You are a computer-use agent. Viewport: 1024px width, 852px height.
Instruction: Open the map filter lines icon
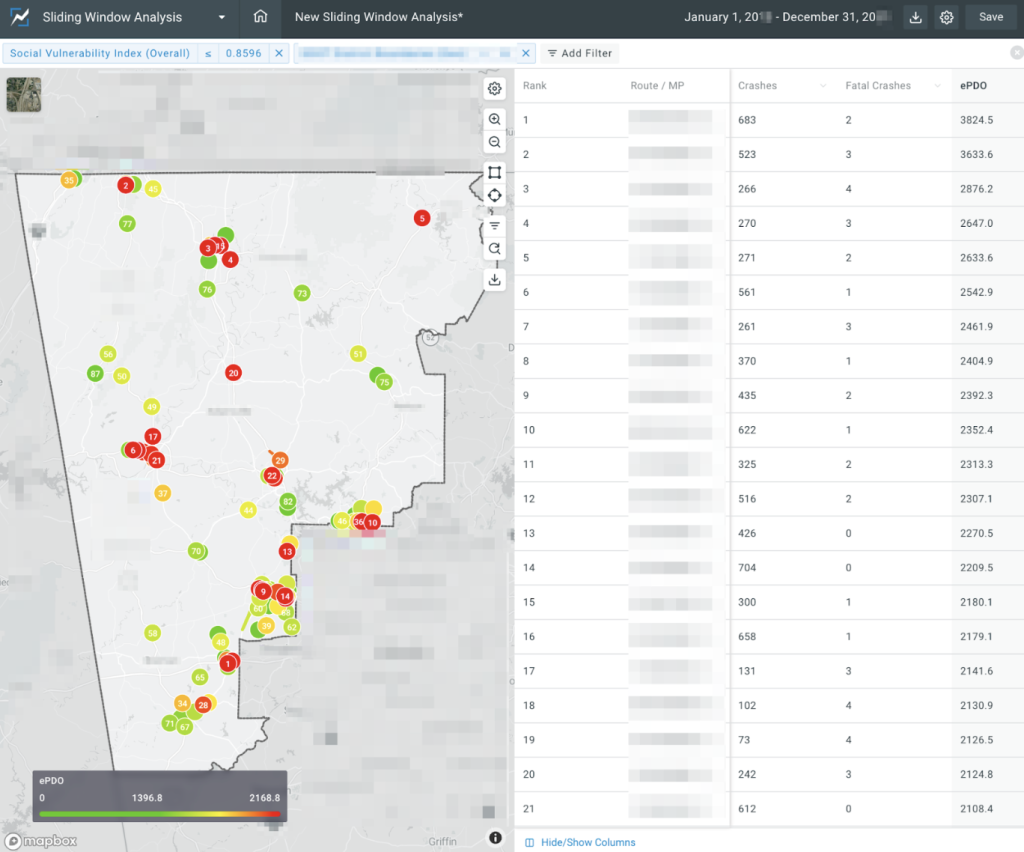[494, 226]
